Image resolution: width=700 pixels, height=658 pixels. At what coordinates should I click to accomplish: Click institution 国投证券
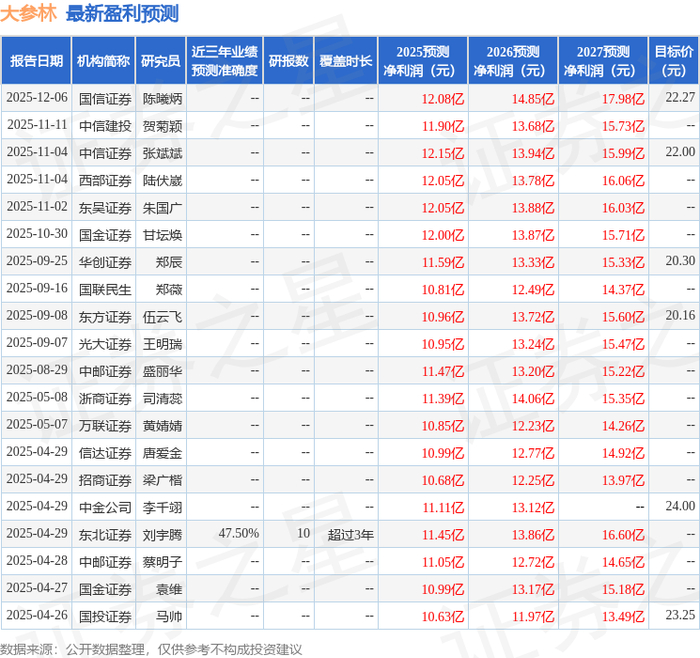105,616
